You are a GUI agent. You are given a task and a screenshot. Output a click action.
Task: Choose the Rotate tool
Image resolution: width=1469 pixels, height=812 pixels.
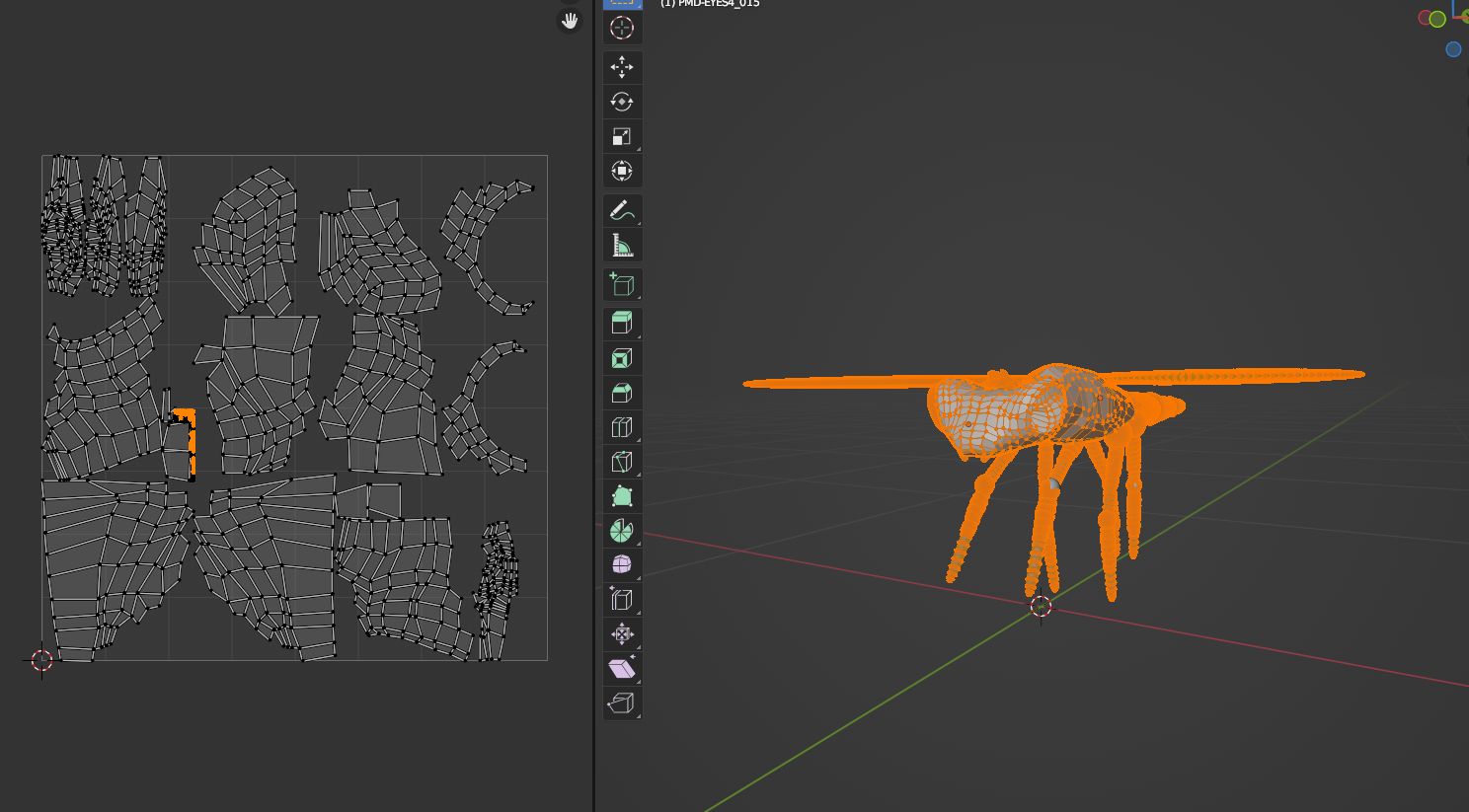coord(622,102)
